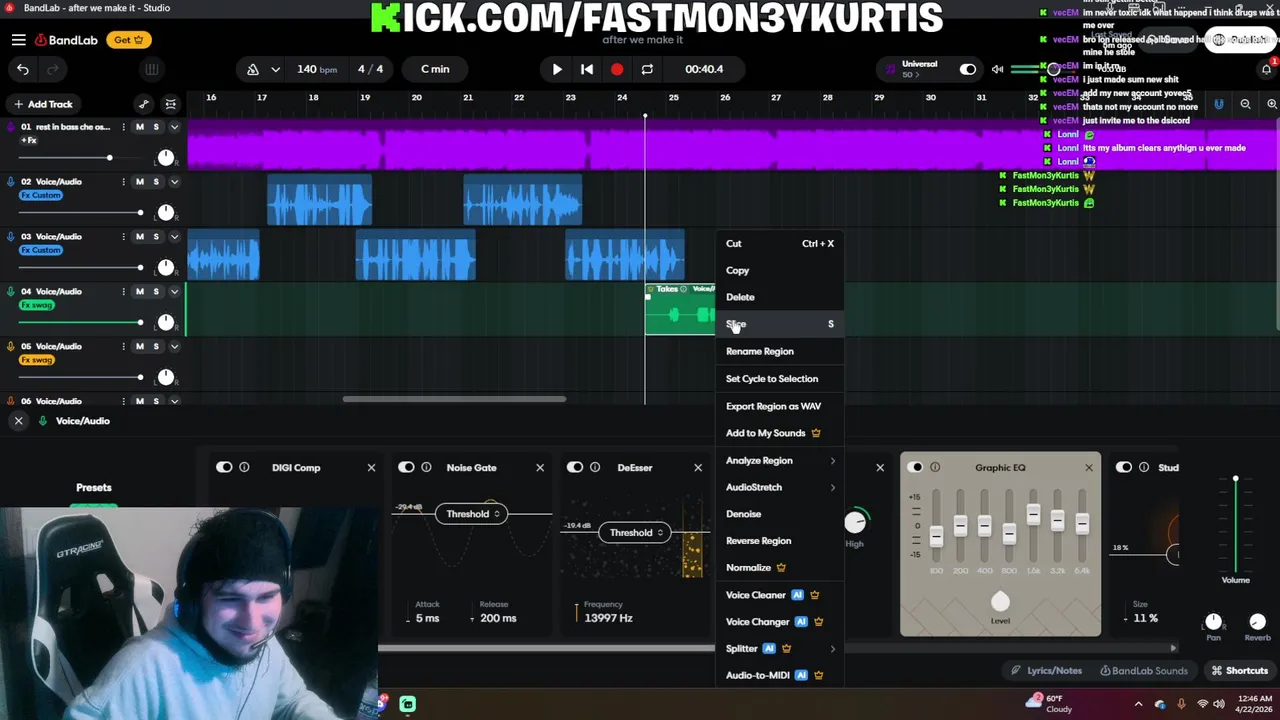Remove the Graphic EQ effect
This screenshot has width=1280, height=720.
click(x=1089, y=467)
